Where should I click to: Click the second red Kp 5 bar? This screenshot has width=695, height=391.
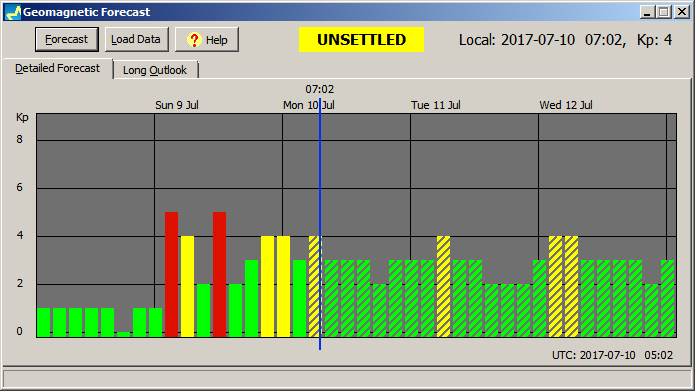tap(219, 274)
